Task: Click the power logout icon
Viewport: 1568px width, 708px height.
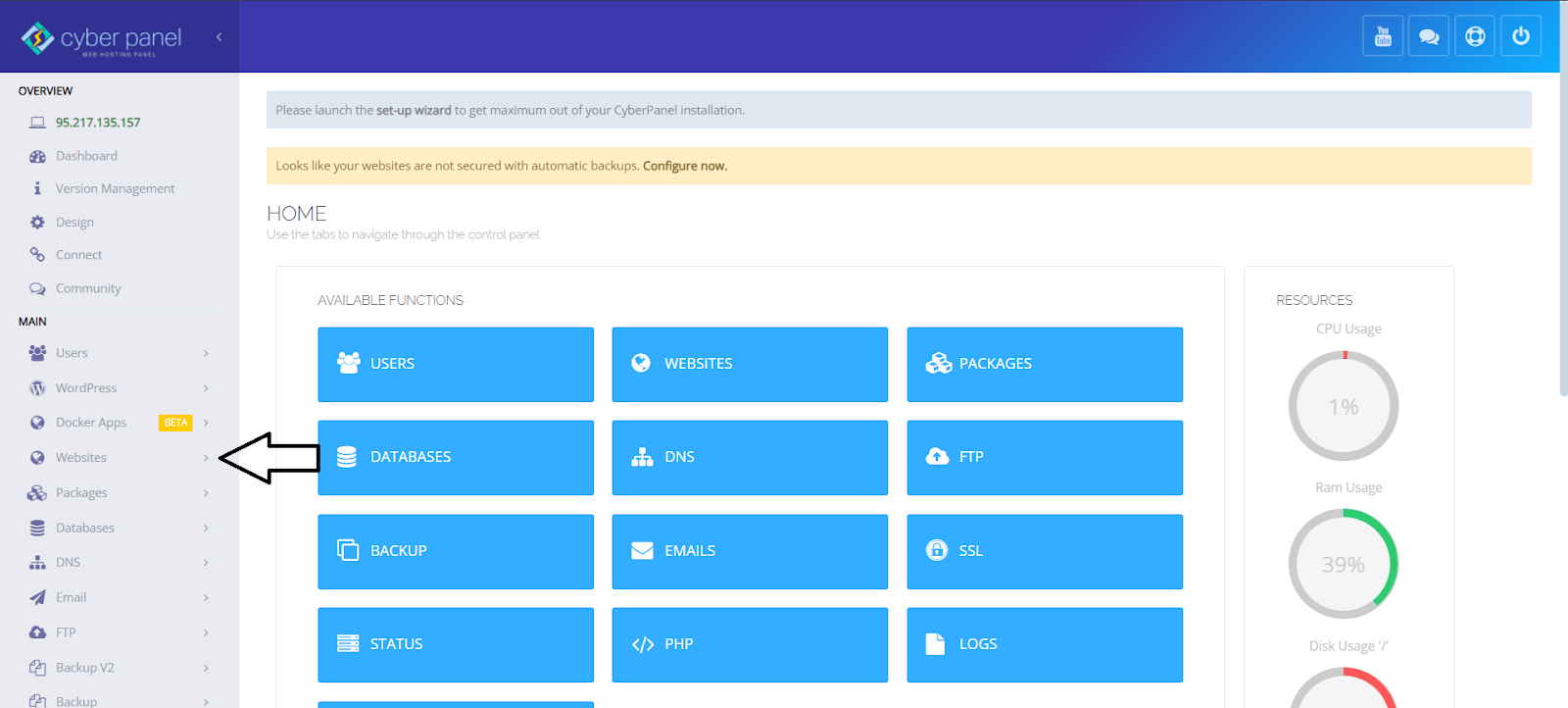Action: (1521, 36)
